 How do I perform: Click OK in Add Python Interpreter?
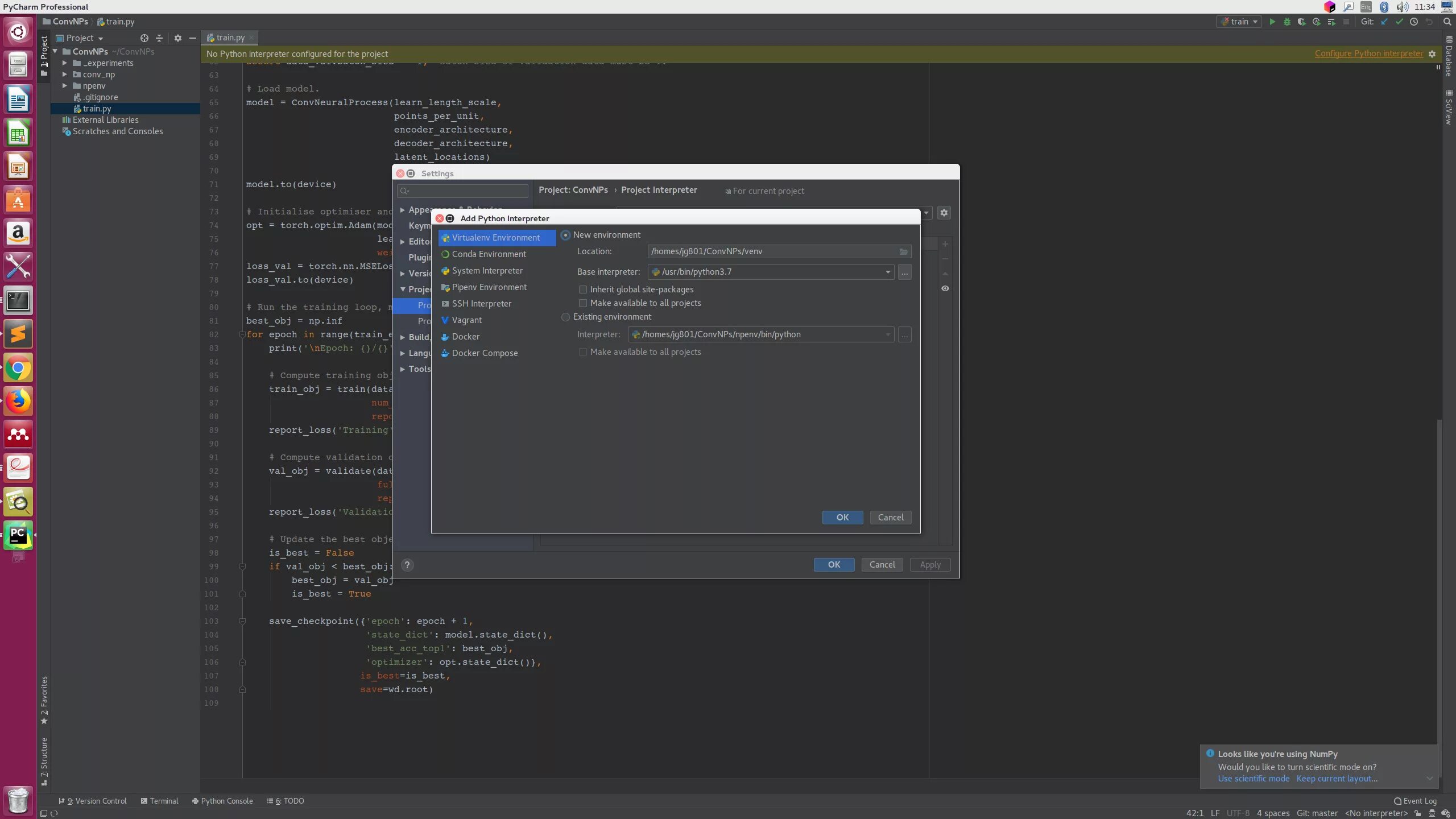(842, 518)
